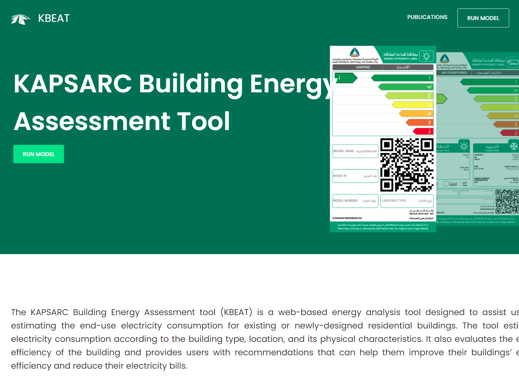This screenshot has height=380, width=519.
Task: Open the PUBLICATIONS menu link
Action: coord(427,17)
